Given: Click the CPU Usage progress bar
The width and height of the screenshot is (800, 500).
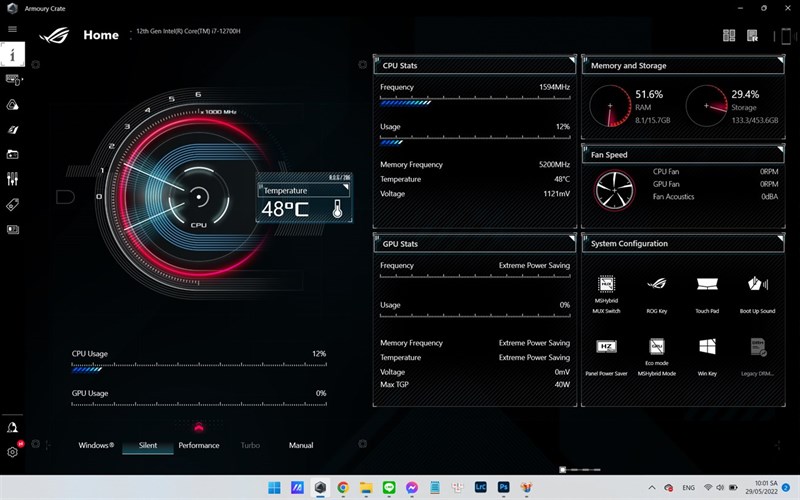Looking at the screenshot, I should (x=199, y=367).
